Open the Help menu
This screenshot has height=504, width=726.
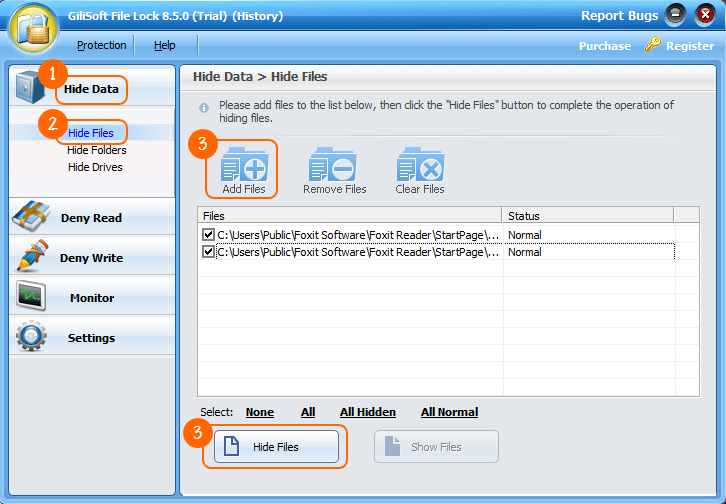pyautogui.click(x=164, y=45)
